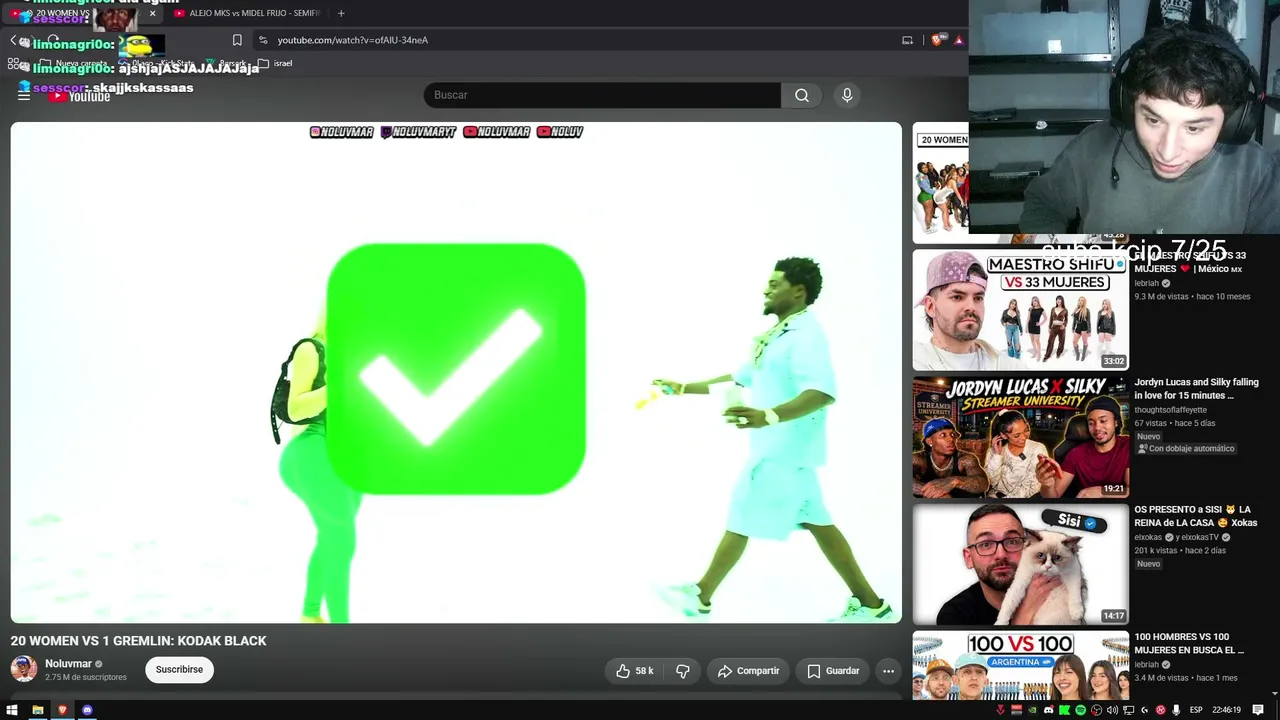Click the '3.4 M de vistas' text
This screenshot has width=1280, height=720.
(x=1161, y=678)
